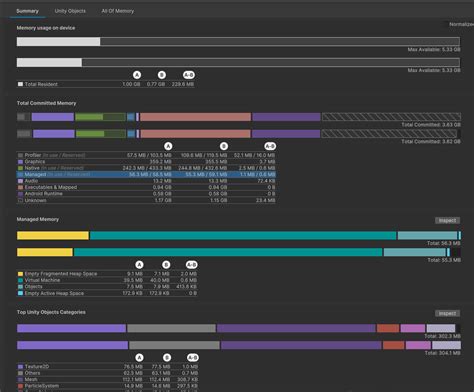Select the Summary tab
Image resolution: width=474 pixels, height=392 pixels.
tap(27, 11)
